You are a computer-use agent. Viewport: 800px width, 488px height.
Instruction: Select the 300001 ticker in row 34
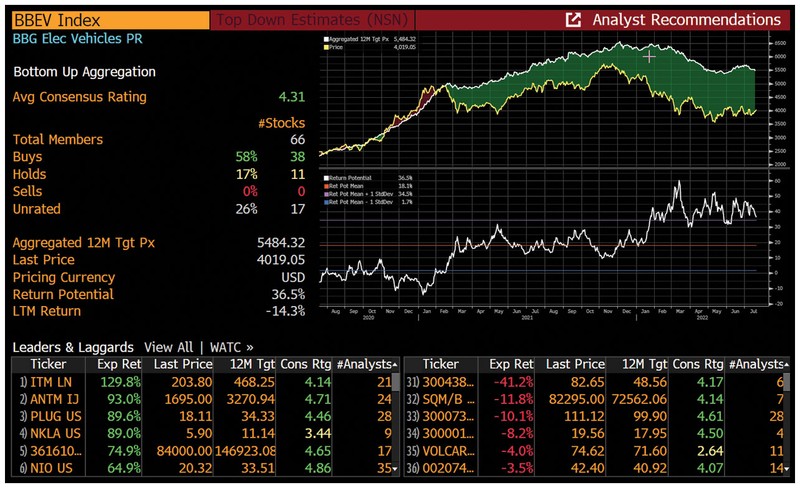click(448, 434)
